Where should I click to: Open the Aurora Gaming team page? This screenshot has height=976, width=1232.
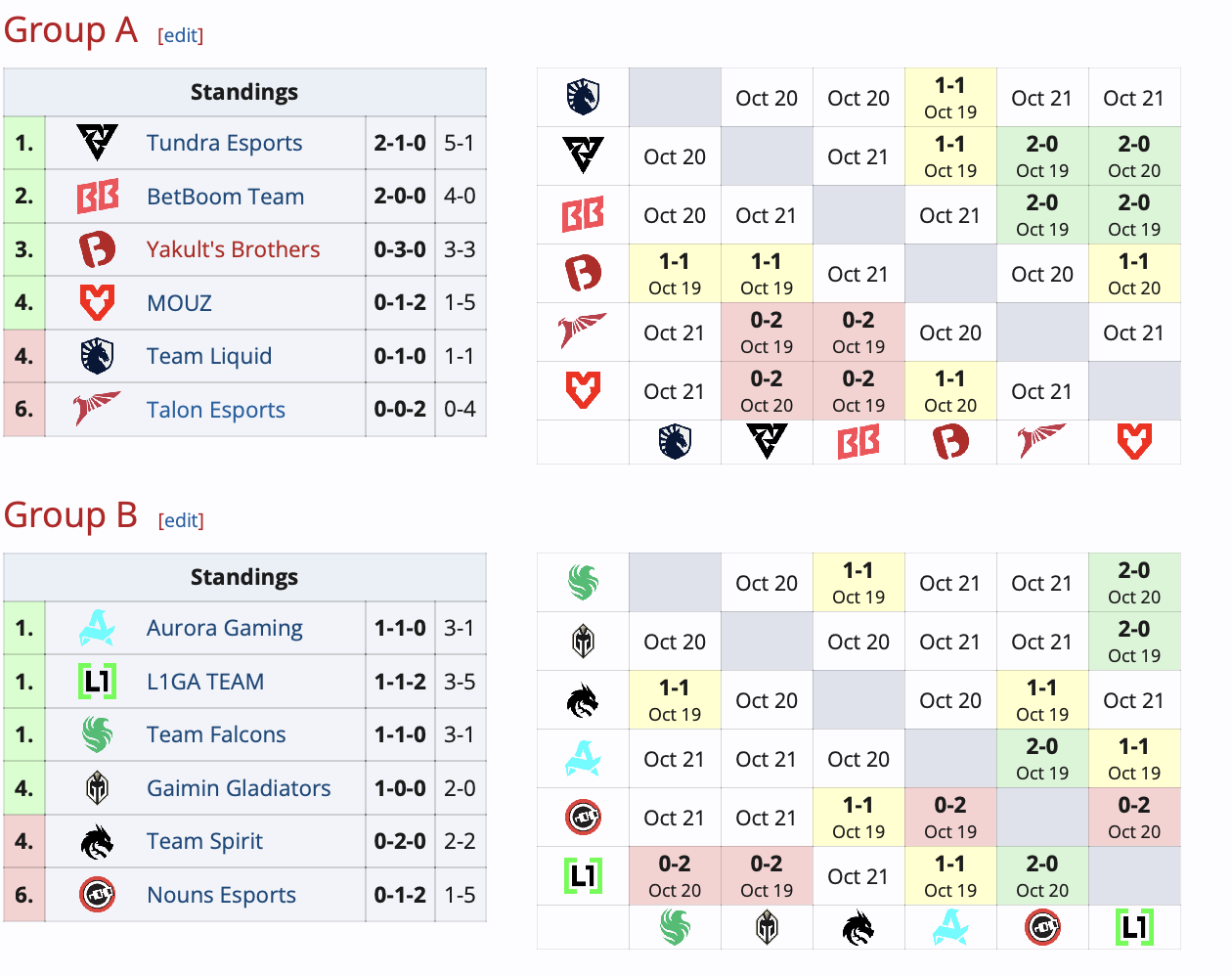[x=224, y=628]
